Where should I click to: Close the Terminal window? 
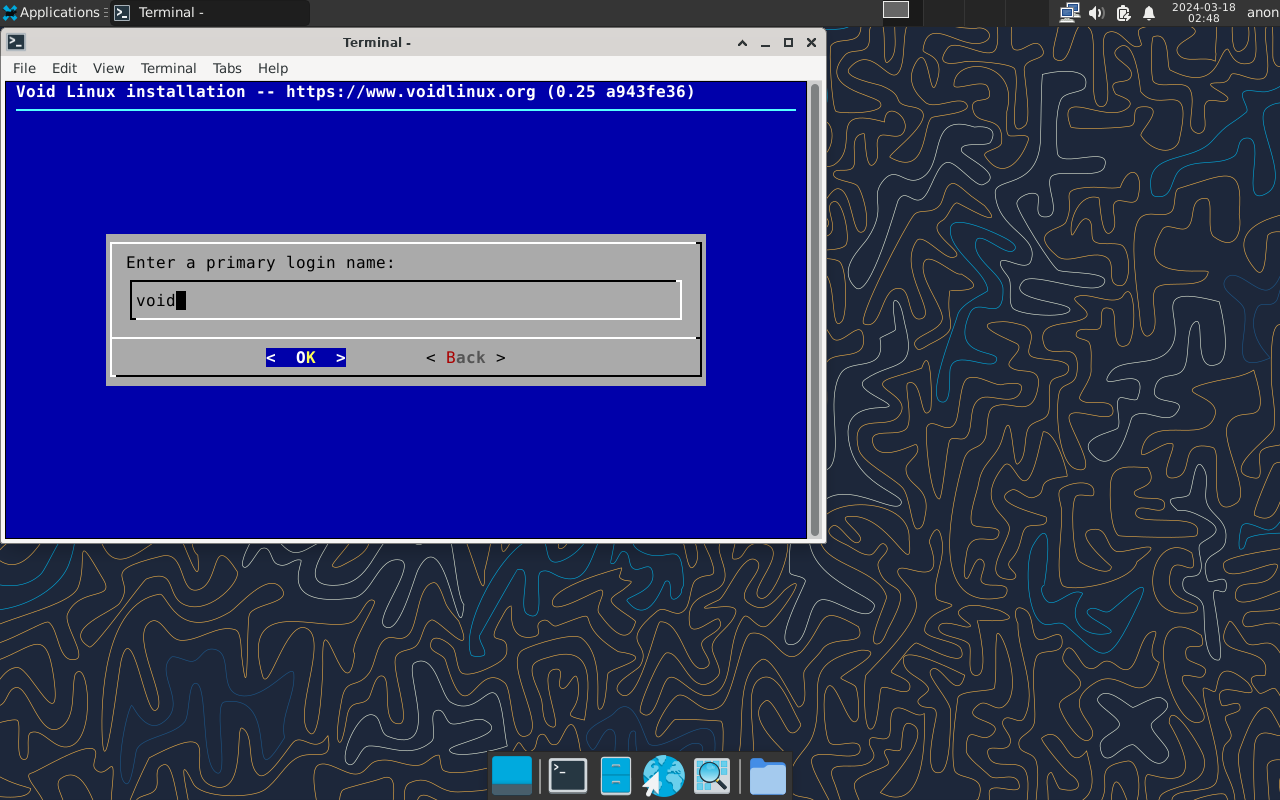coord(811,42)
